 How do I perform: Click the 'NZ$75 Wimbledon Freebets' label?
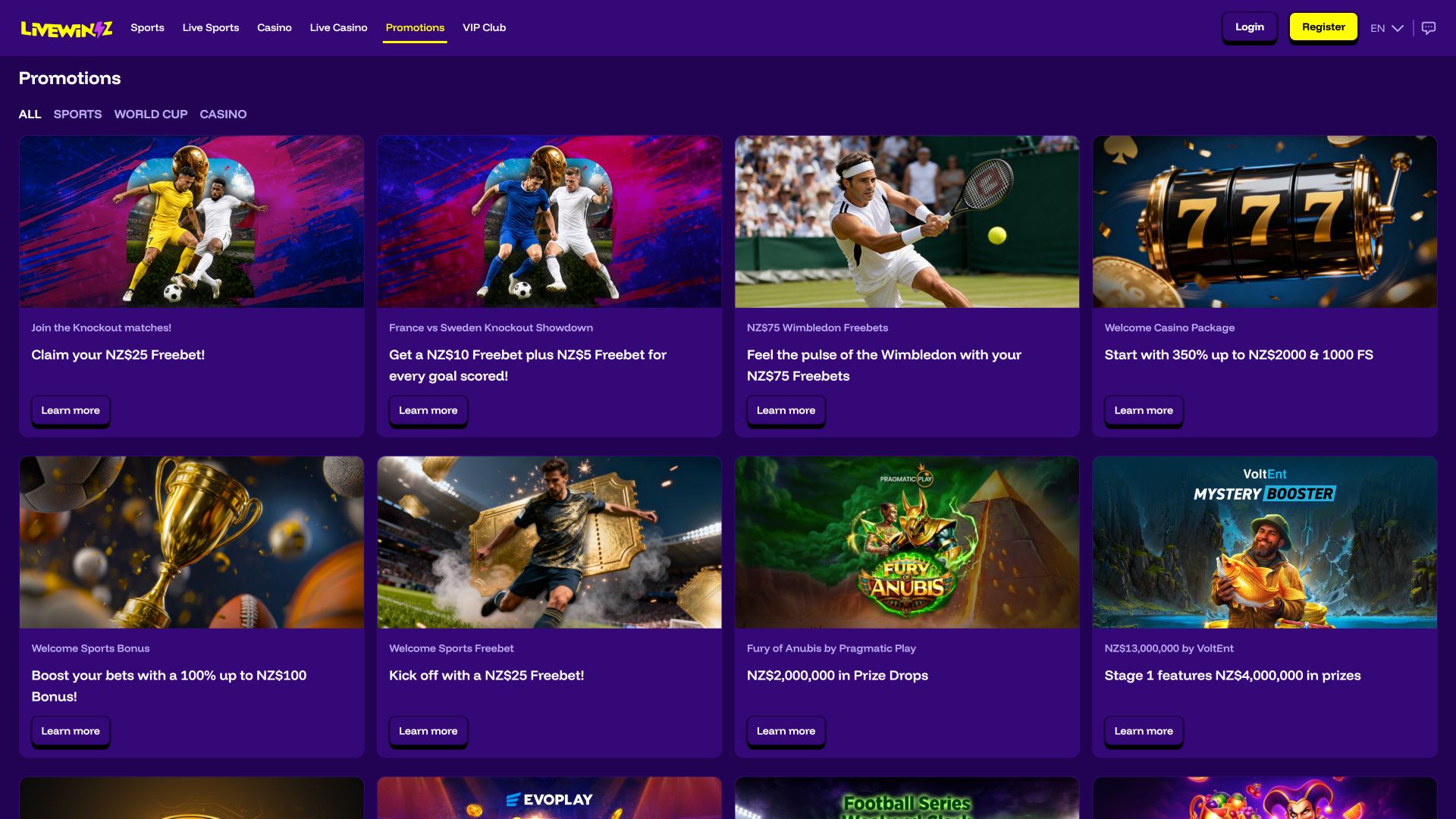[817, 328]
